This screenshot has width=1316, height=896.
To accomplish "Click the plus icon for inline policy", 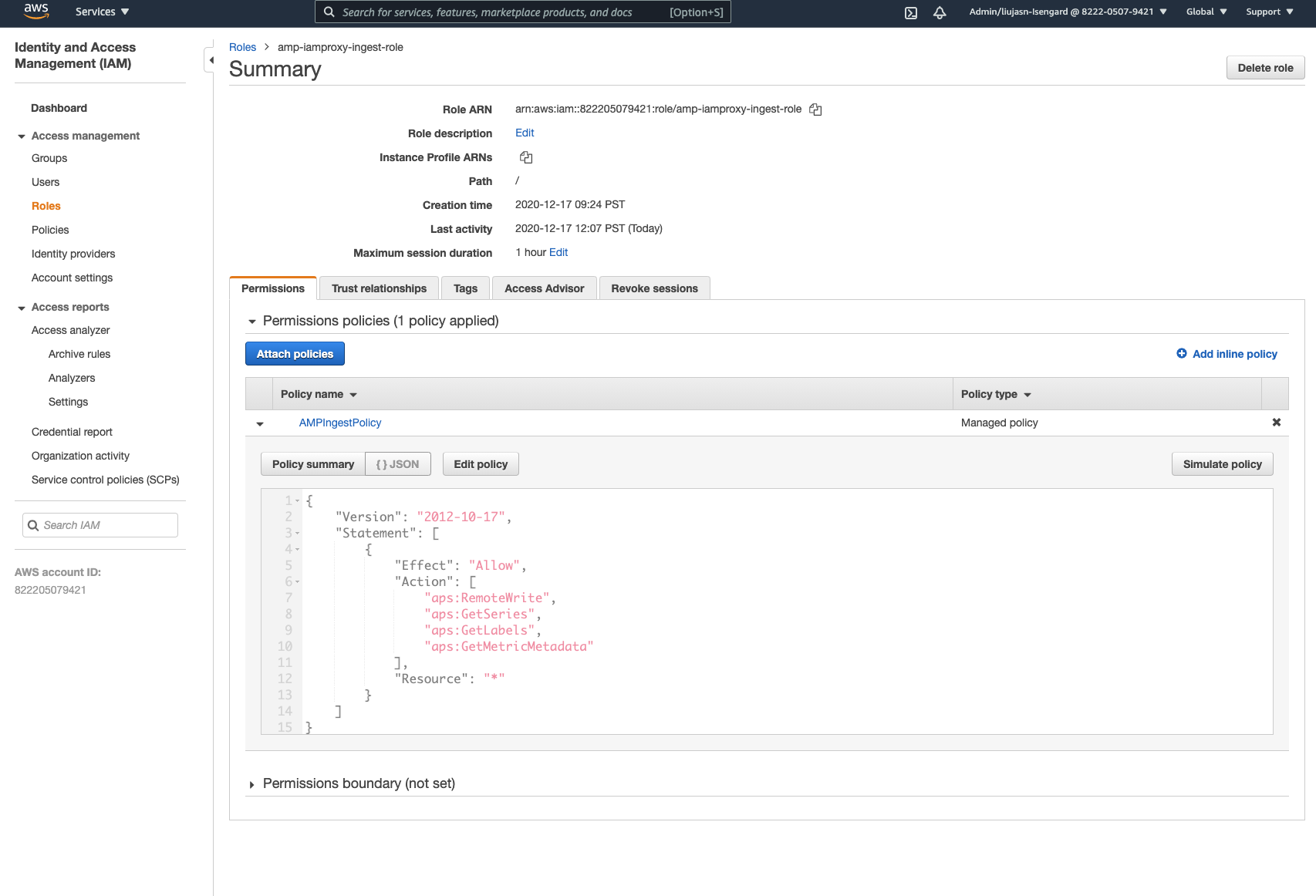I will 1182,353.
